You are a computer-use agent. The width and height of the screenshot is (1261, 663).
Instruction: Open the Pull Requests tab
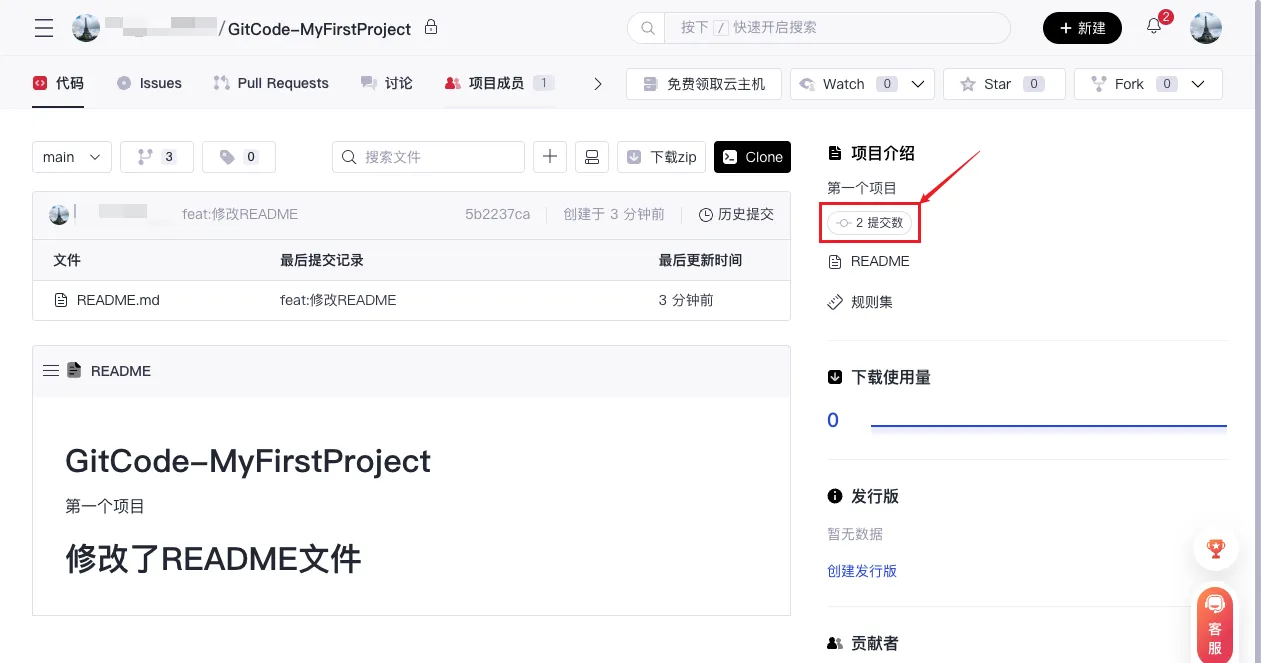[271, 84]
